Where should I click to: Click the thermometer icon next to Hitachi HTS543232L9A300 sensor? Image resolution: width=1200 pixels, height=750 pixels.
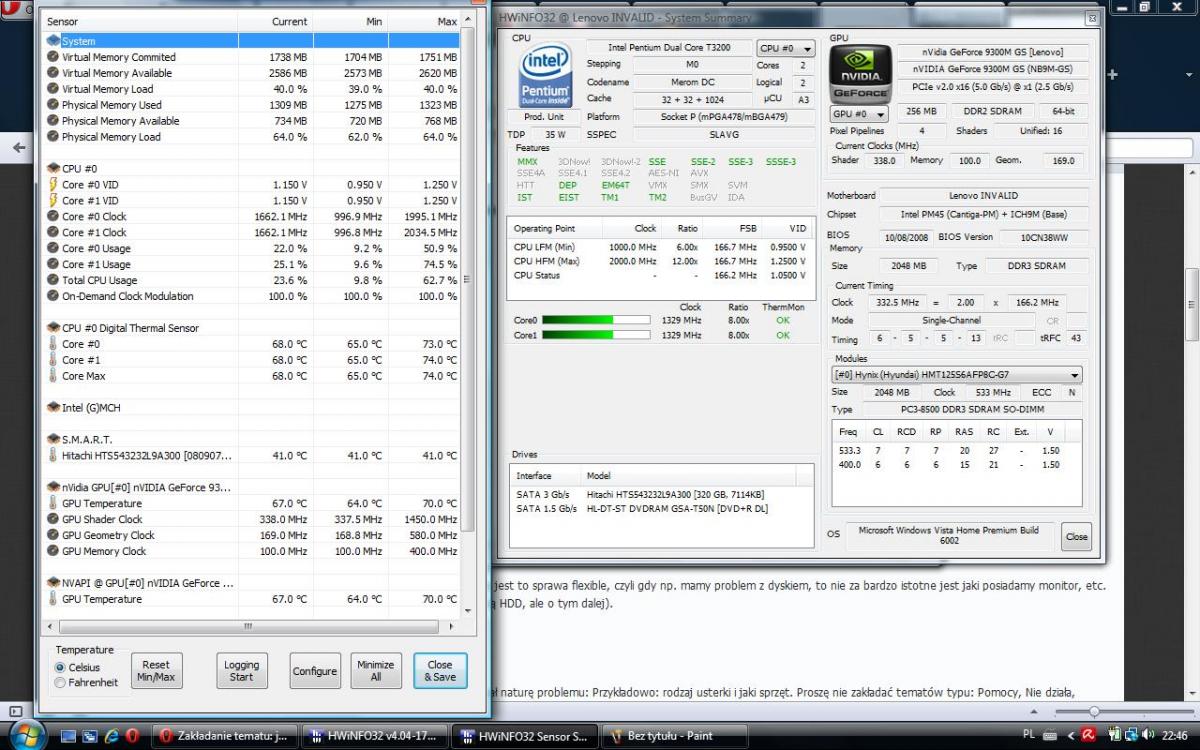click(x=53, y=455)
